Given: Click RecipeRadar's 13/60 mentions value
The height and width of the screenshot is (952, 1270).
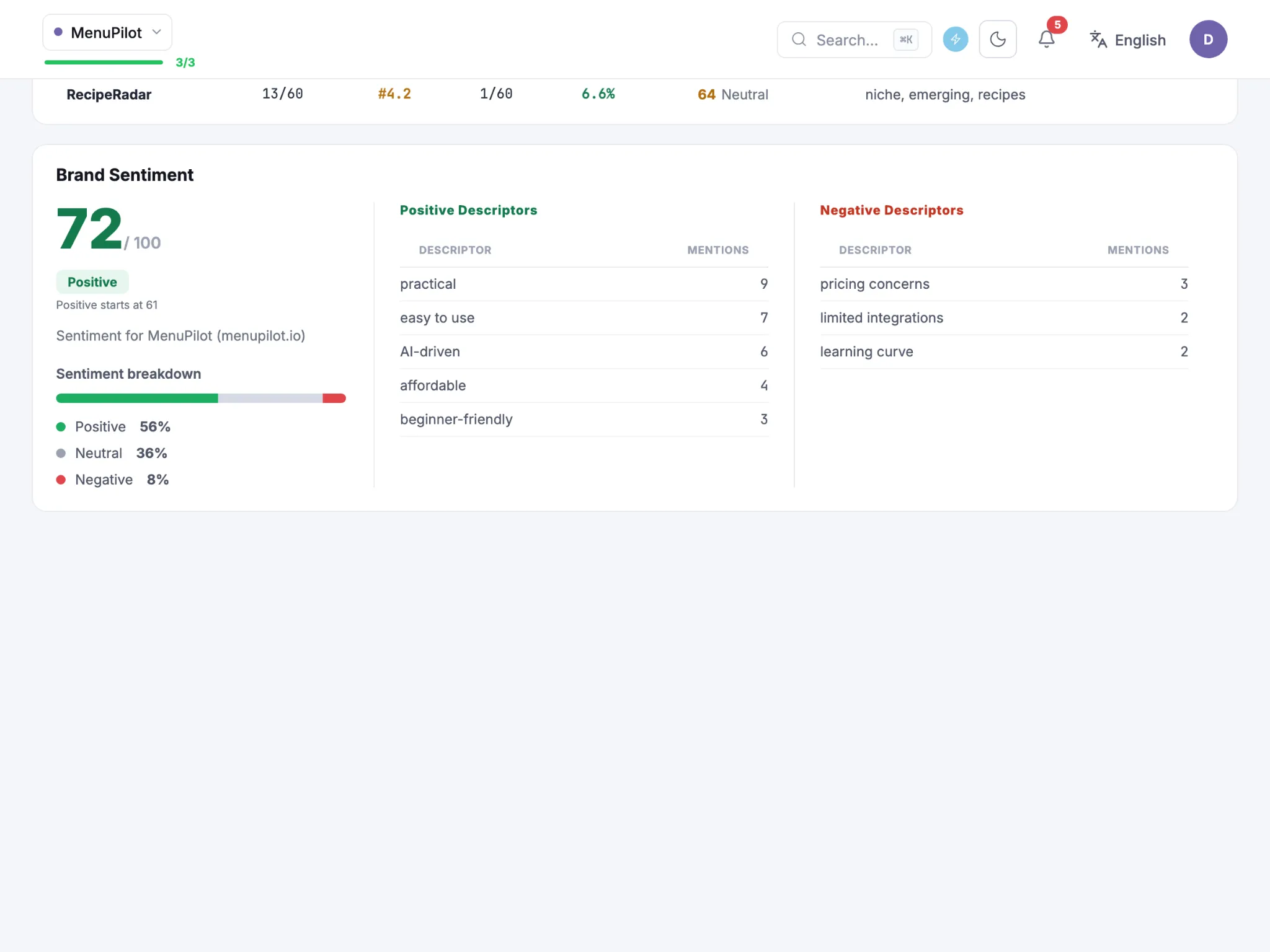Looking at the screenshot, I should 283,94.
